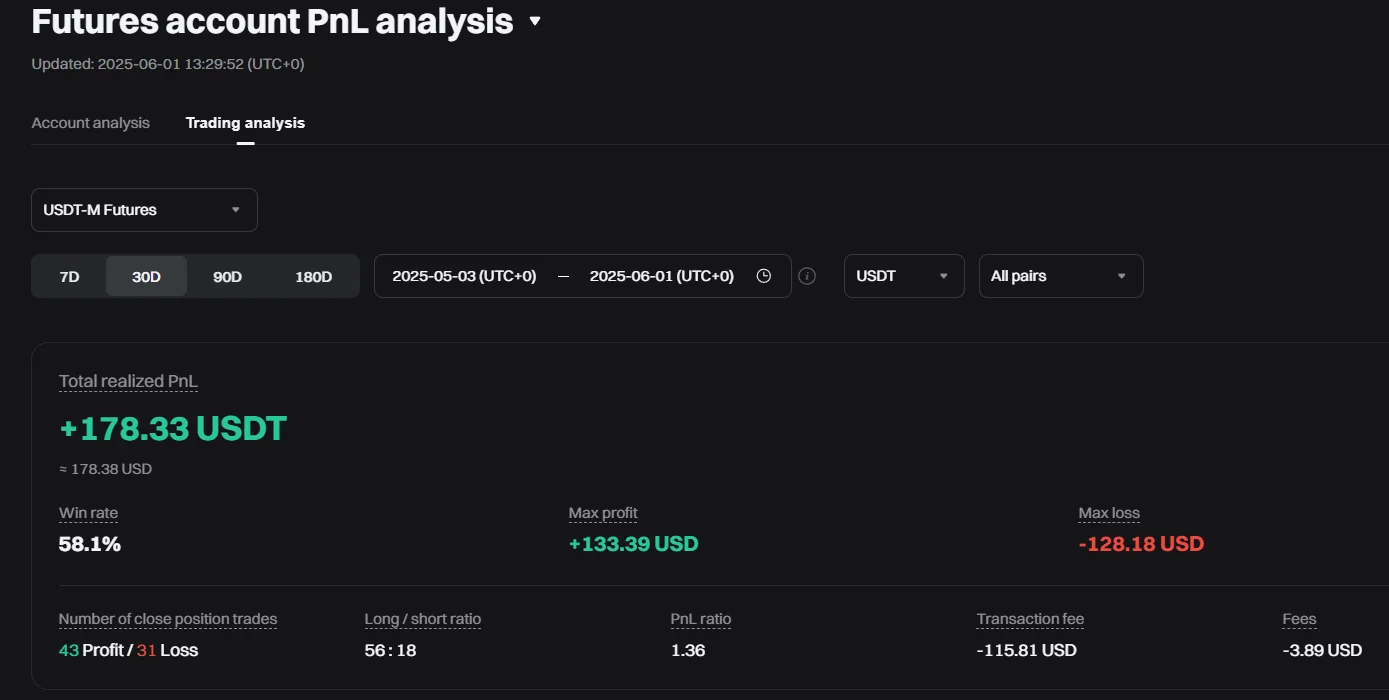Select the Trading analysis tab
This screenshot has width=1389, height=700.
click(x=245, y=123)
